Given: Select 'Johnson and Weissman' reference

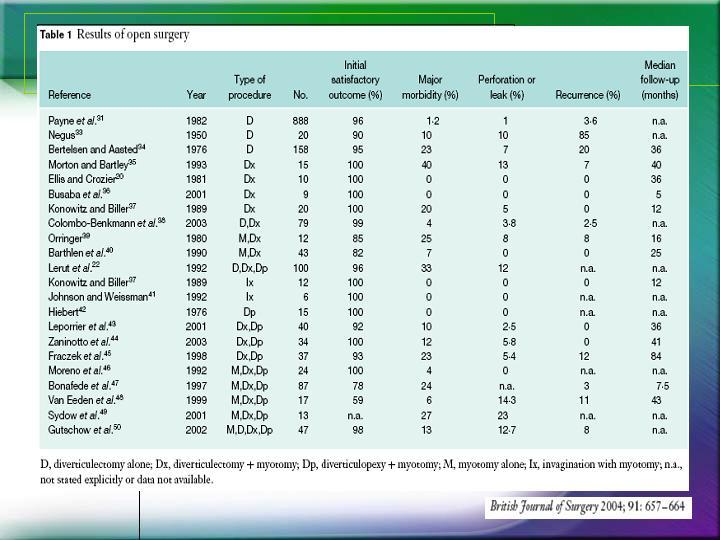Looking at the screenshot, I should (x=101, y=297).
